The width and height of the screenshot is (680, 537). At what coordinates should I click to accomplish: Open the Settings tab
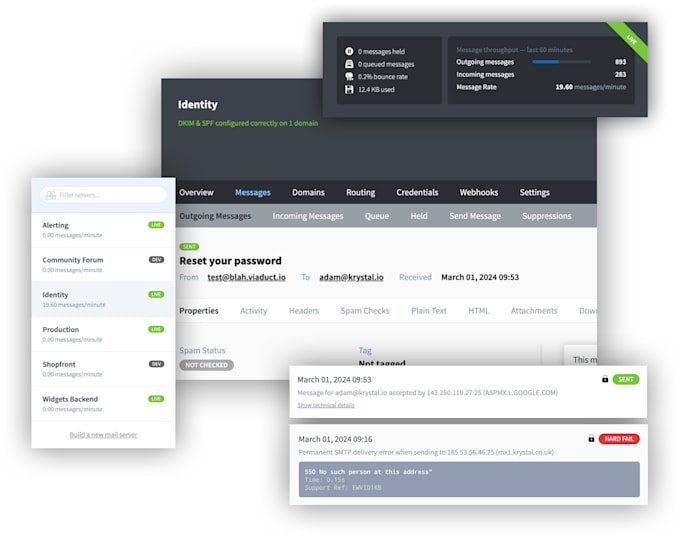point(535,192)
